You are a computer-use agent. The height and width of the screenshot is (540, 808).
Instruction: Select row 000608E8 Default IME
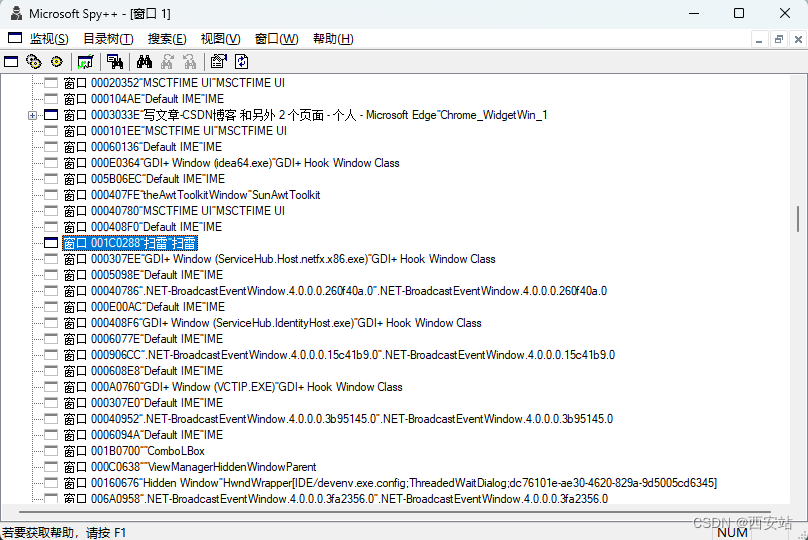click(x=143, y=371)
